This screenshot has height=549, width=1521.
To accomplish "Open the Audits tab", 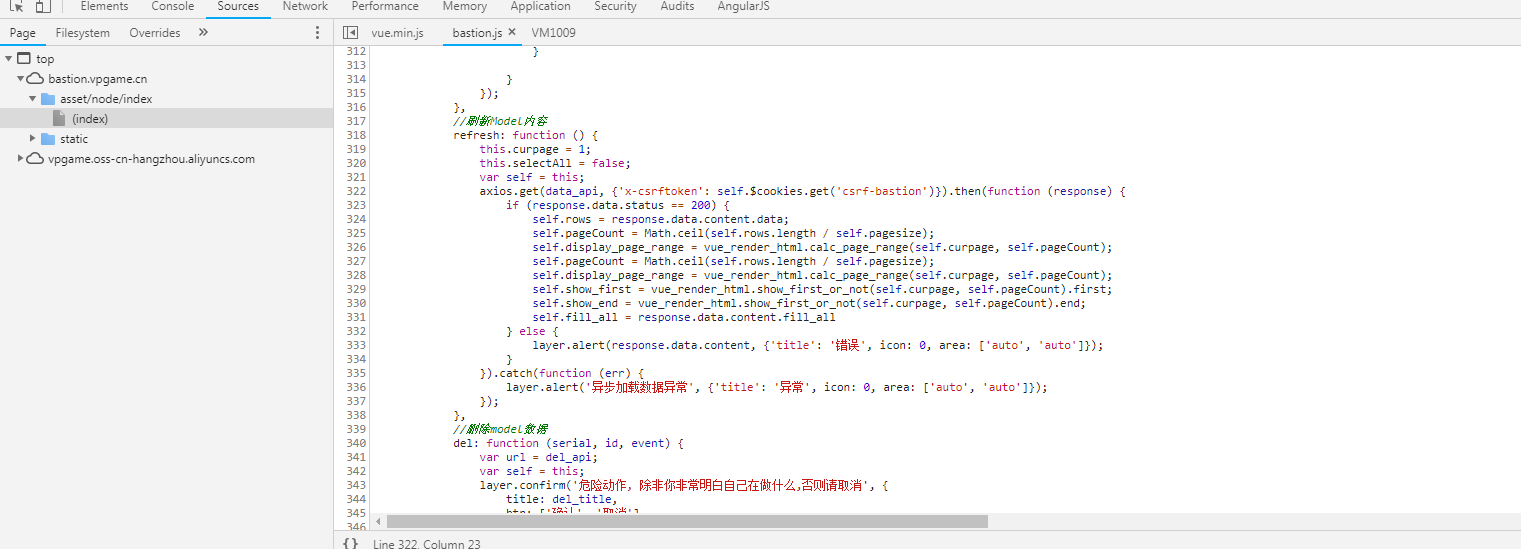I will click(x=677, y=6).
